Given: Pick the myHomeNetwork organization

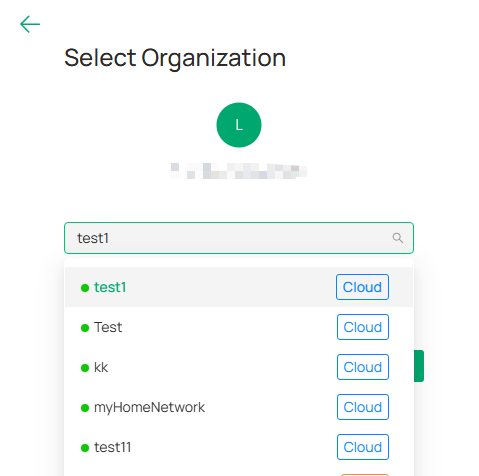Looking at the screenshot, I should 239,407.
